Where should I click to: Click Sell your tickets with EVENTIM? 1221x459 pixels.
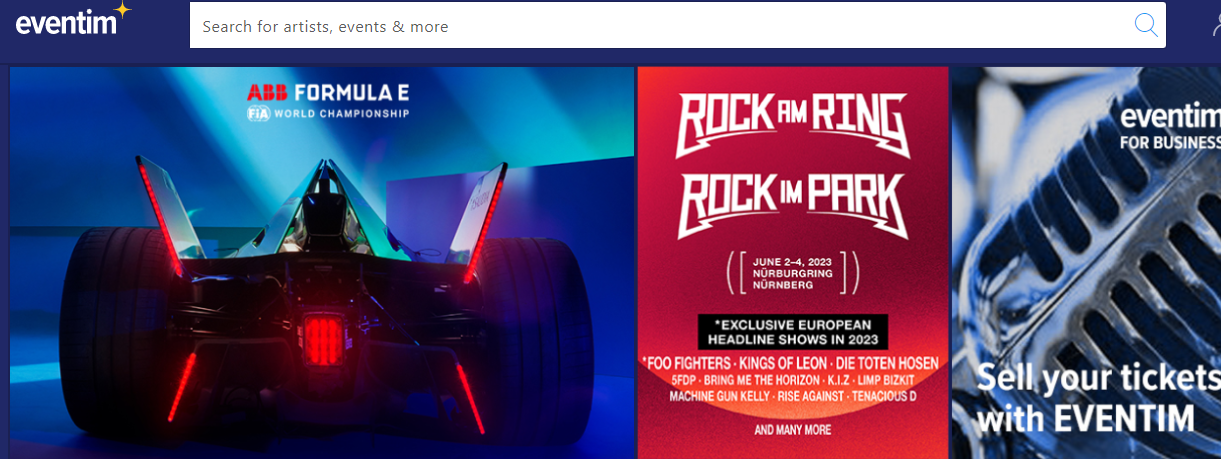click(x=1098, y=398)
